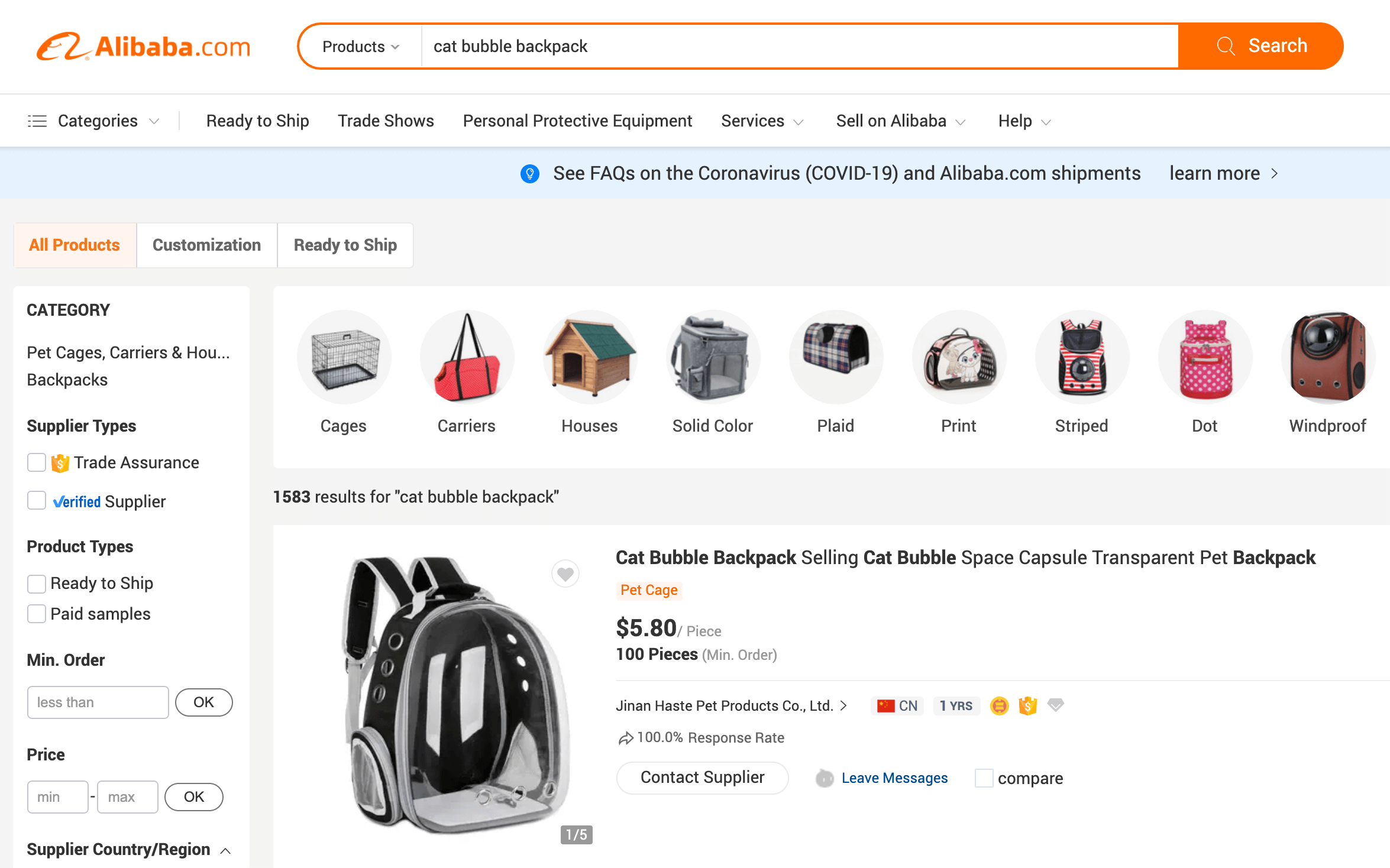
Task: Expand the Categories menu
Action: click(x=95, y=121)
